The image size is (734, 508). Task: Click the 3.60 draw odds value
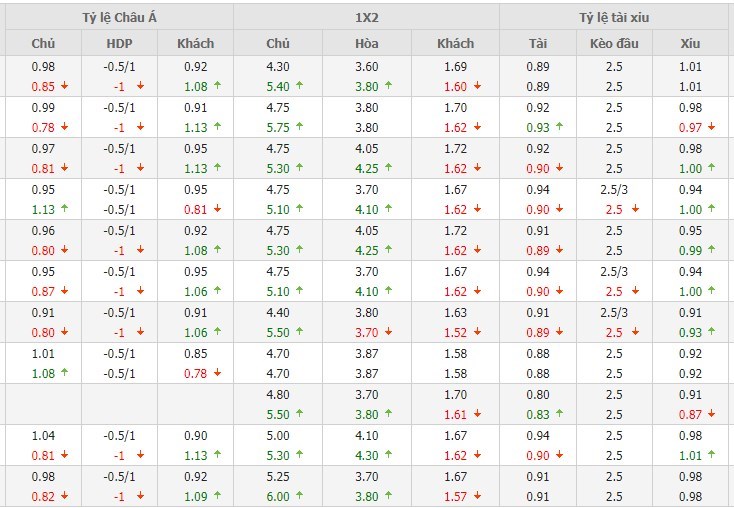[366, 67]
